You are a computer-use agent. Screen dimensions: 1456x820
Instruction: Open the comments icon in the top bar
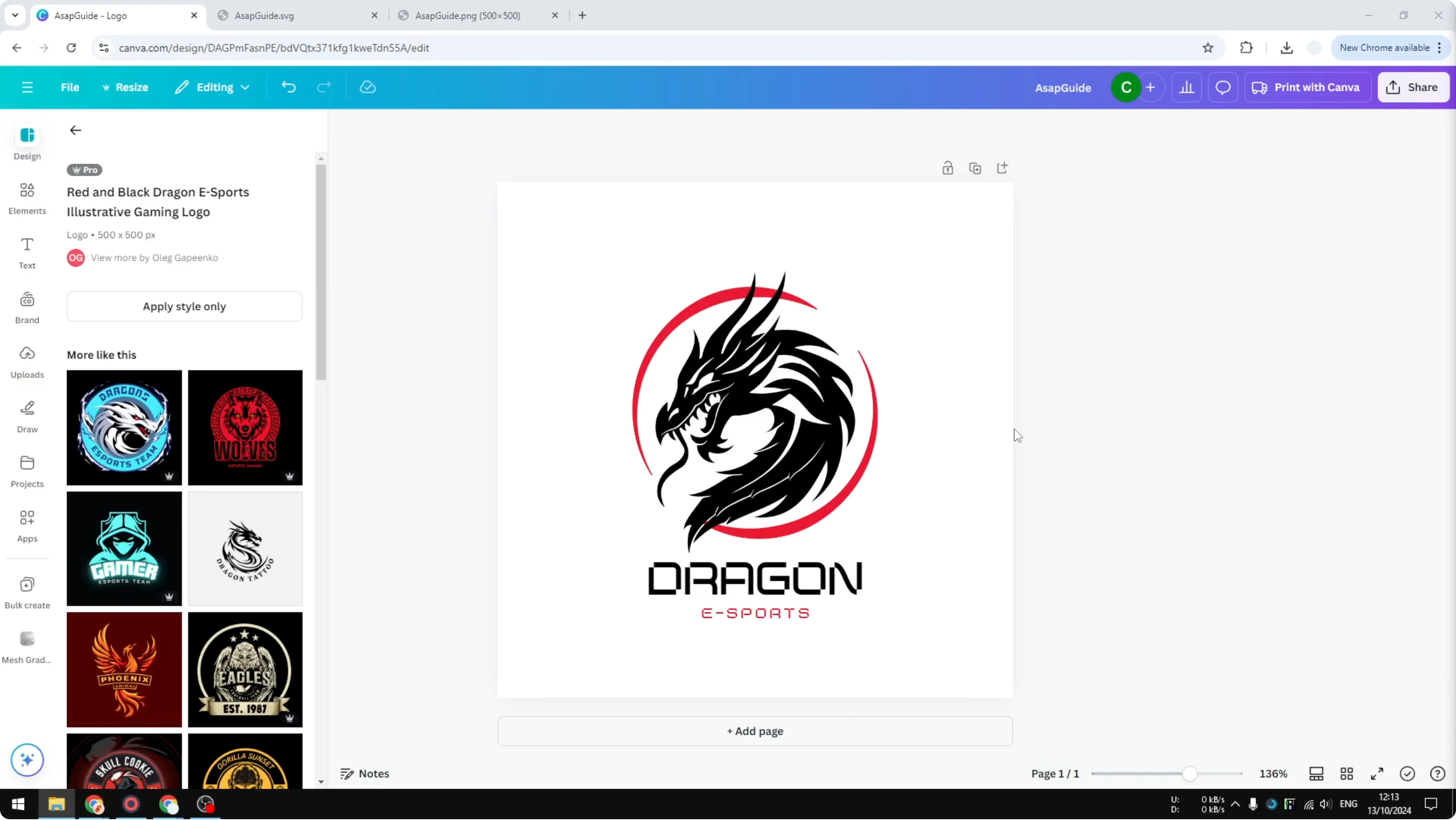pyautogui.click(x=1223, y=87)
